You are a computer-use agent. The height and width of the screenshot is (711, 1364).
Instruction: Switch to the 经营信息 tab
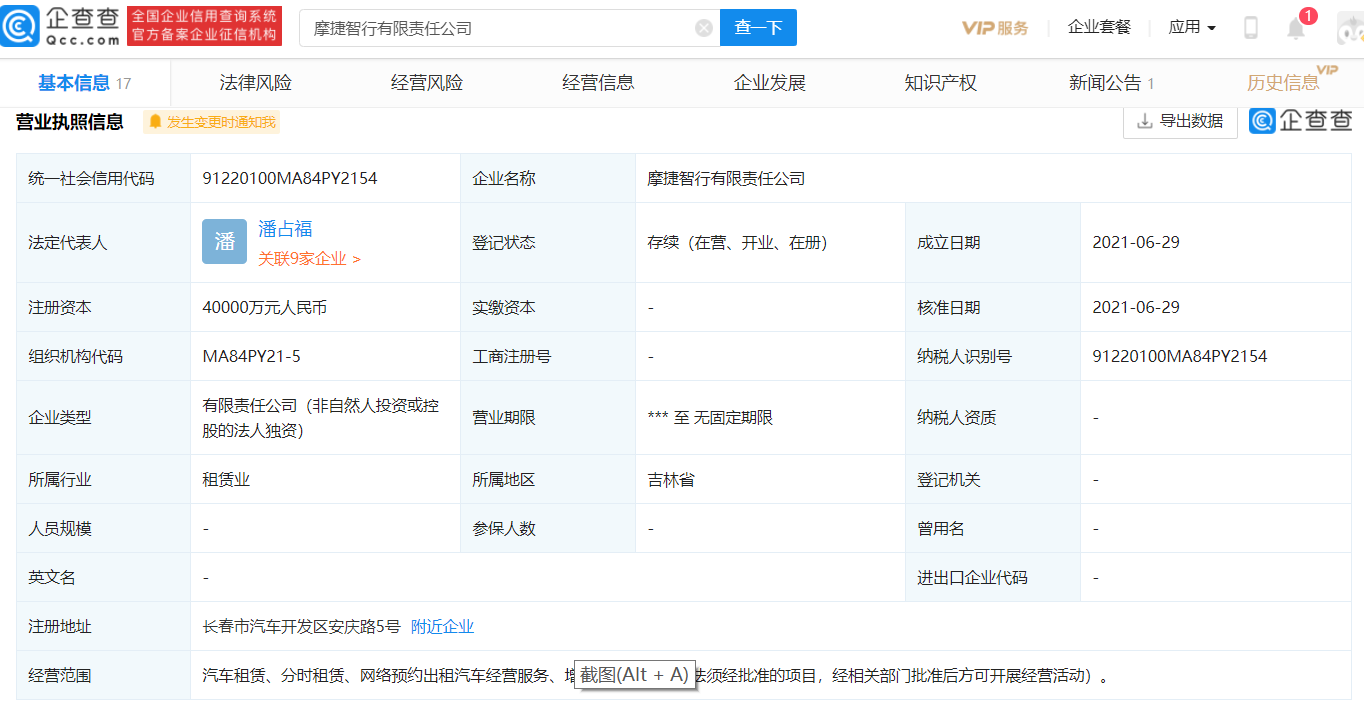598,83
